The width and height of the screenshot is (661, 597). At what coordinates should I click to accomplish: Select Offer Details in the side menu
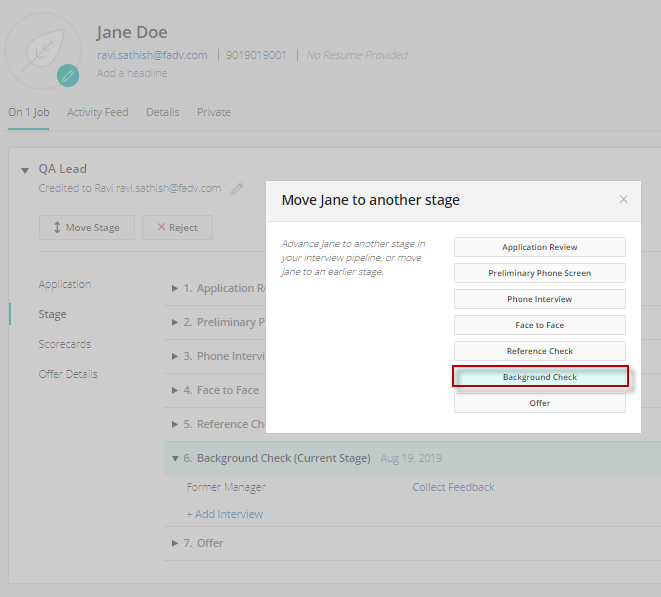click(x=68, y=374)
